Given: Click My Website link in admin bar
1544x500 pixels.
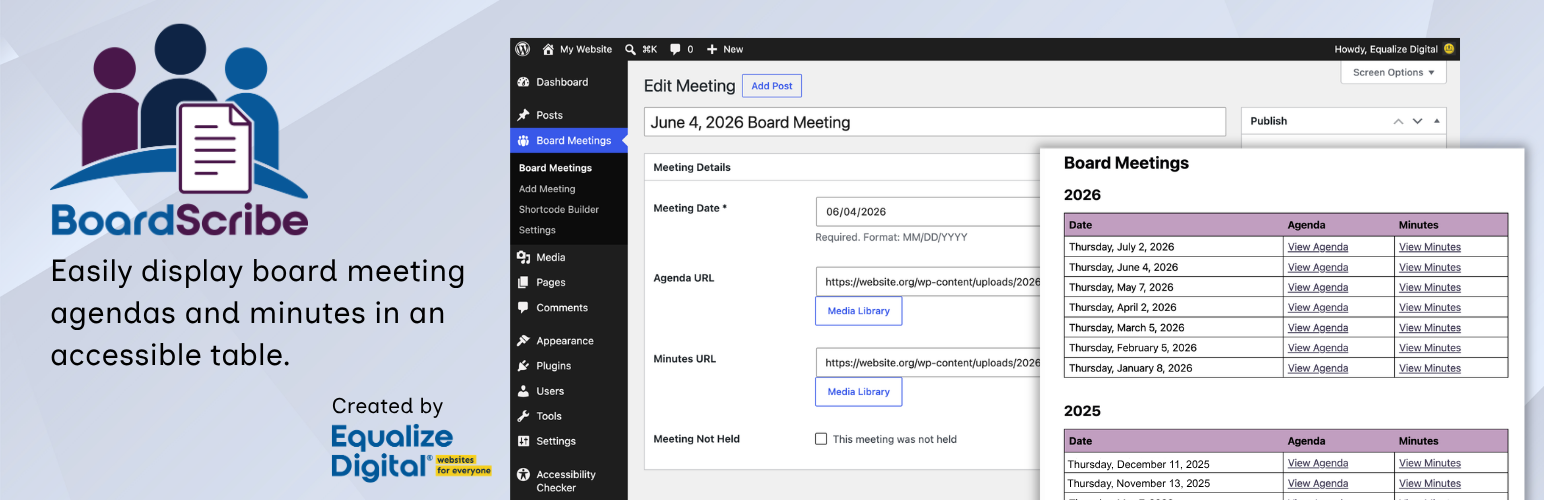Looking at the screenshot, I should click(x=586, y=49).
